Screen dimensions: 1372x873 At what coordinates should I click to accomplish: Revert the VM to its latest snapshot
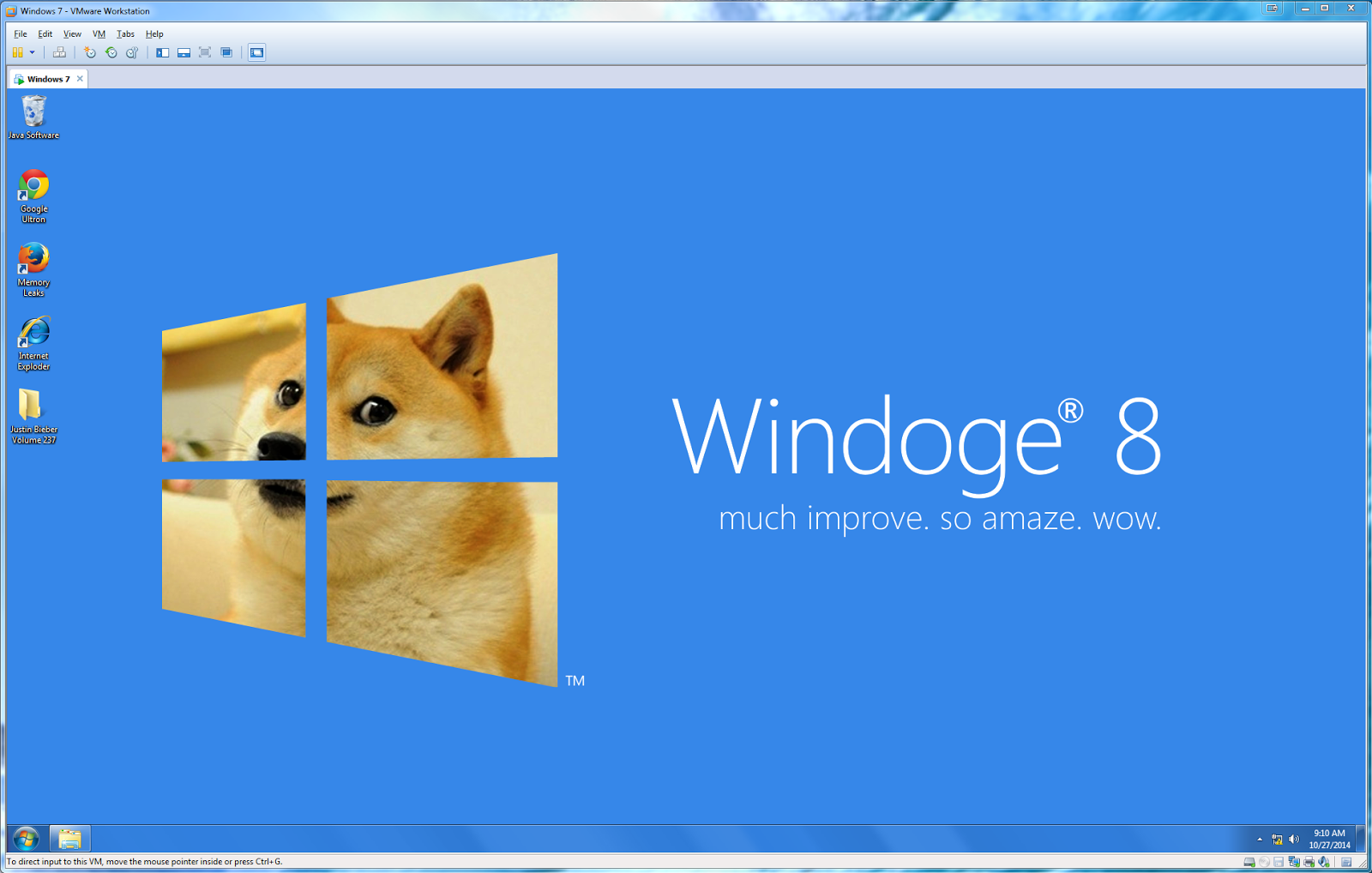click(x=111, y=52)
